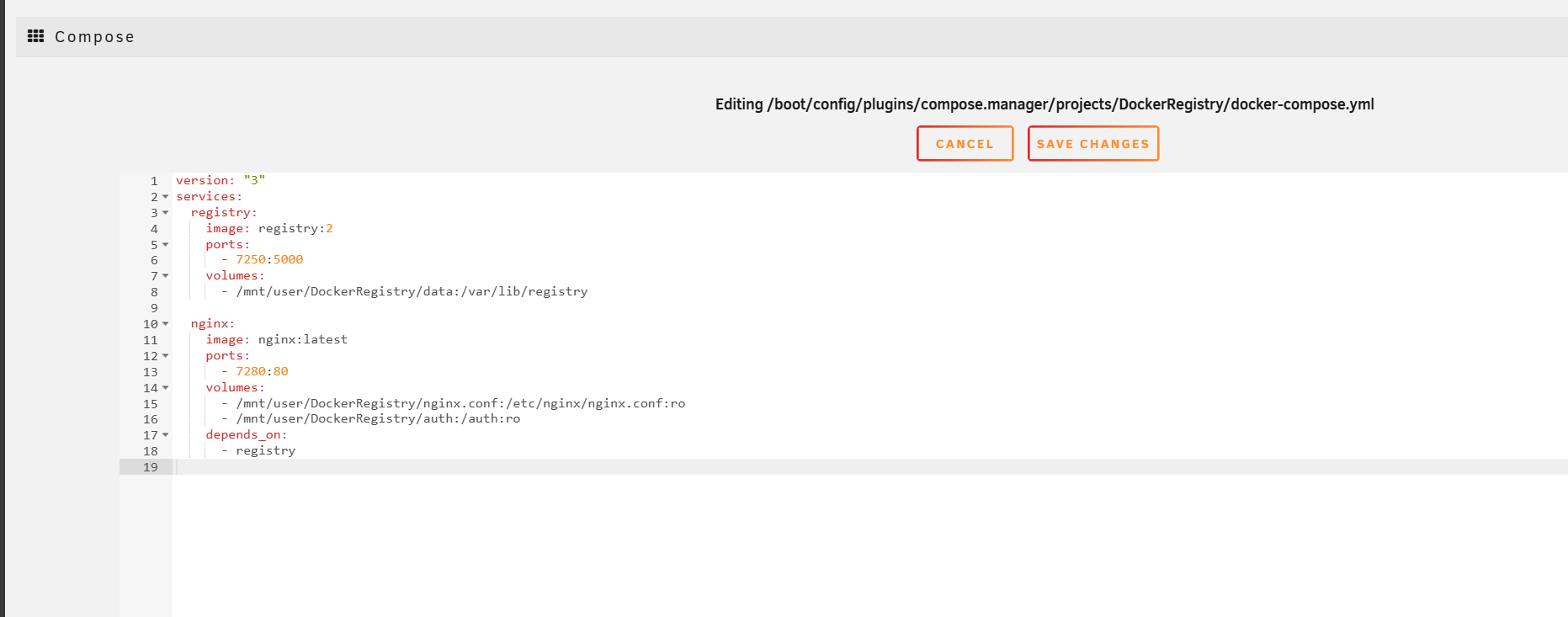1568x617 pixels.
Task: Click the Save Changes button
Action: pos(1093,144)
